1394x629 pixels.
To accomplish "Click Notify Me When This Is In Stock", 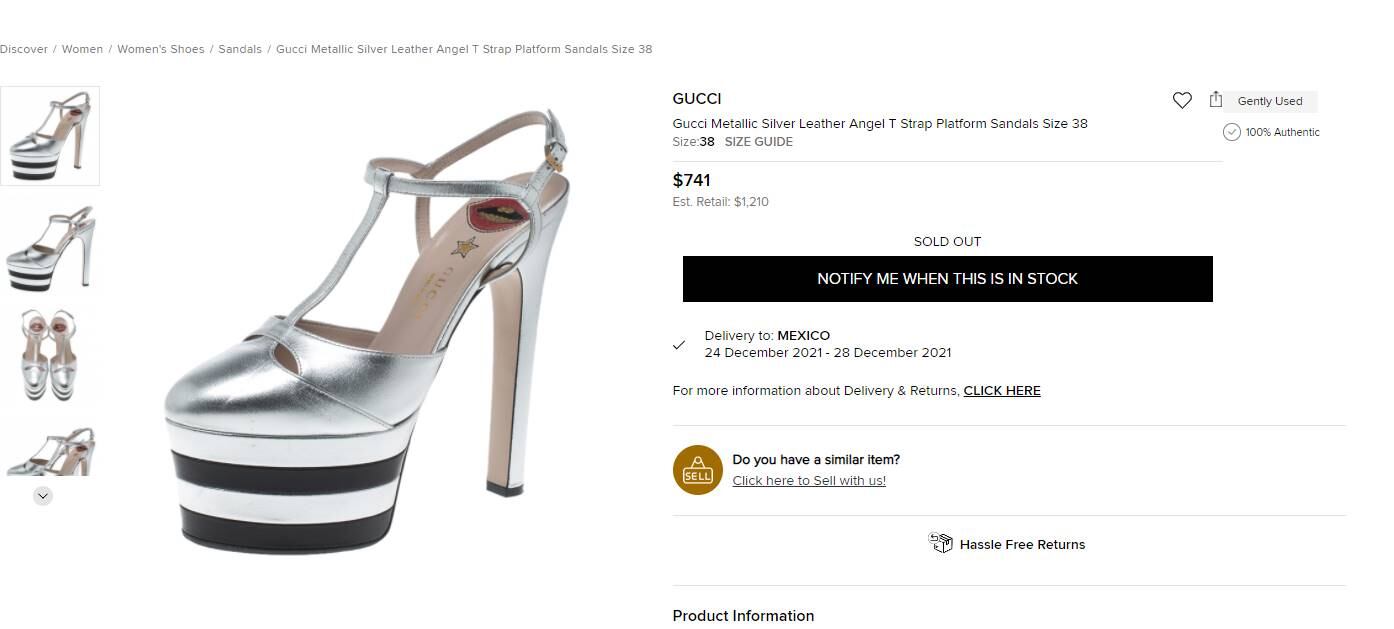I will pyautogui.click(x=947, y=279).
